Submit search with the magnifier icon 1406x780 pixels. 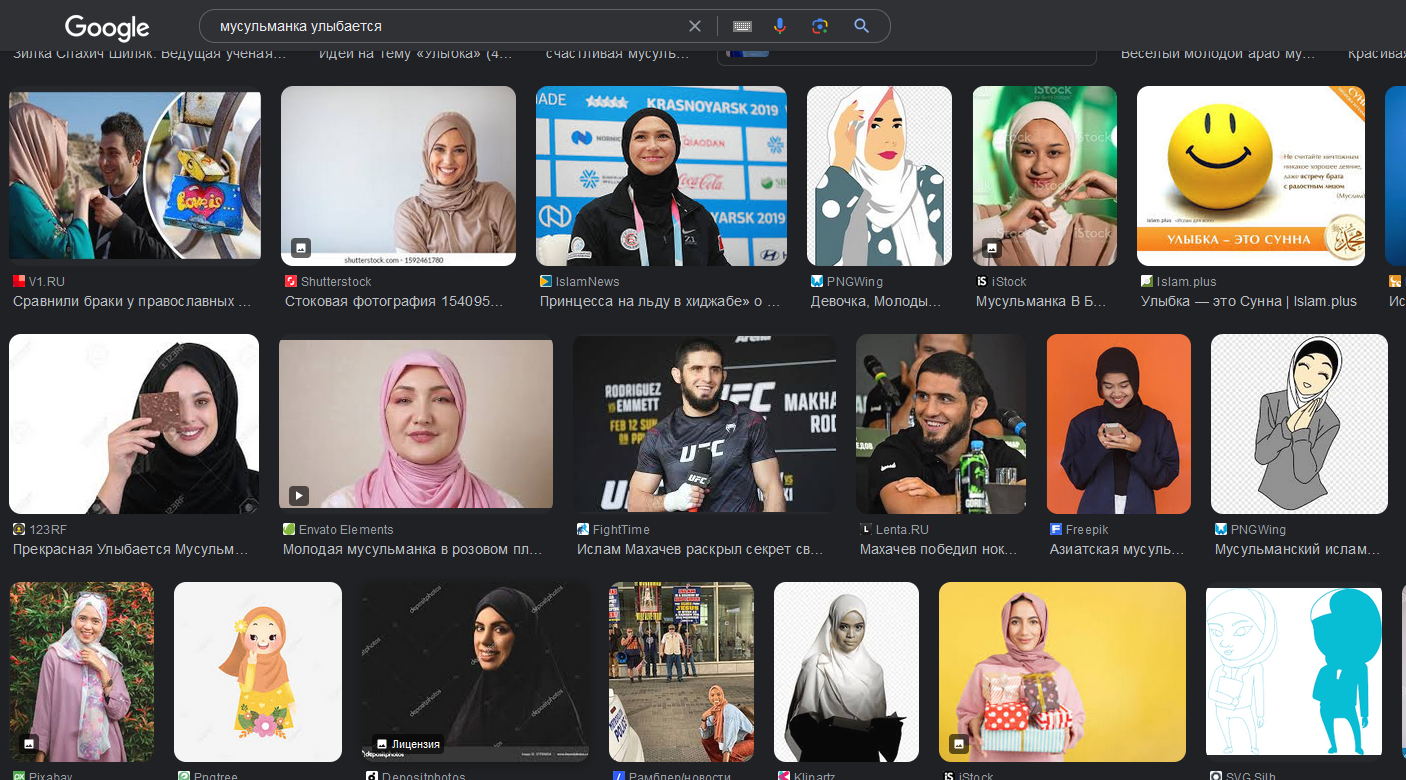(861, 26)
